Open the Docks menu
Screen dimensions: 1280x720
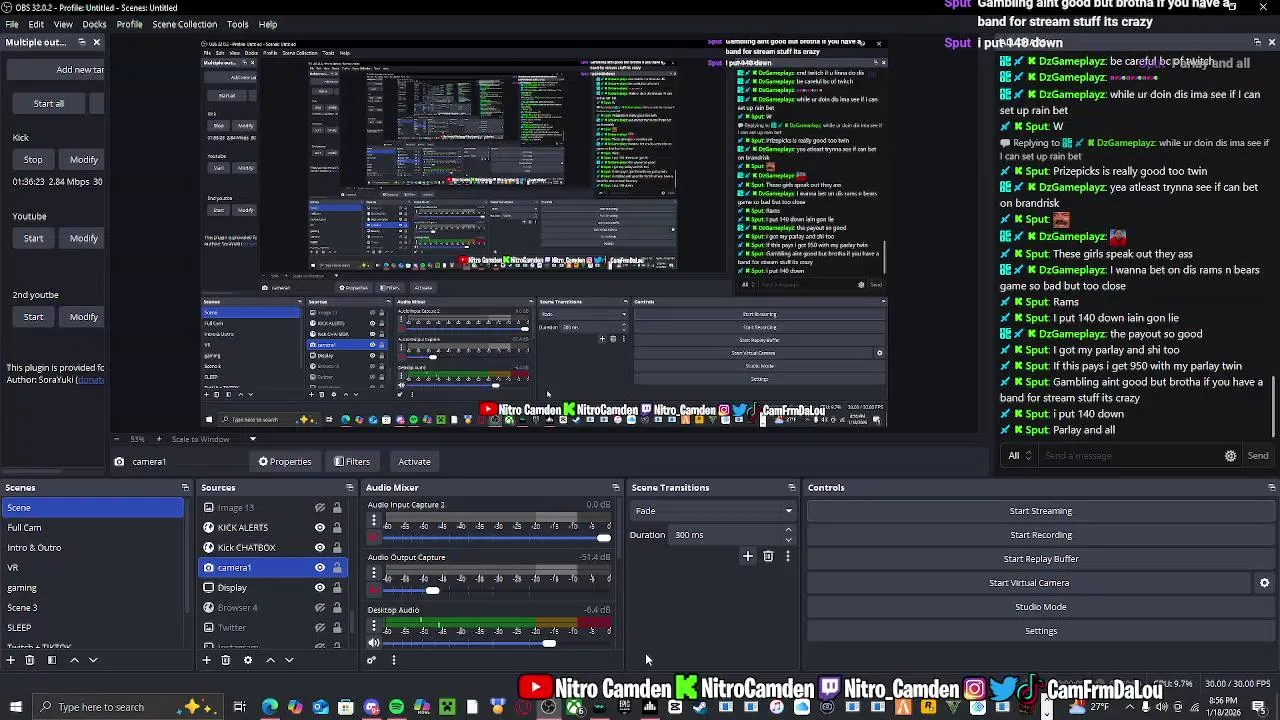tap(94, 24)
